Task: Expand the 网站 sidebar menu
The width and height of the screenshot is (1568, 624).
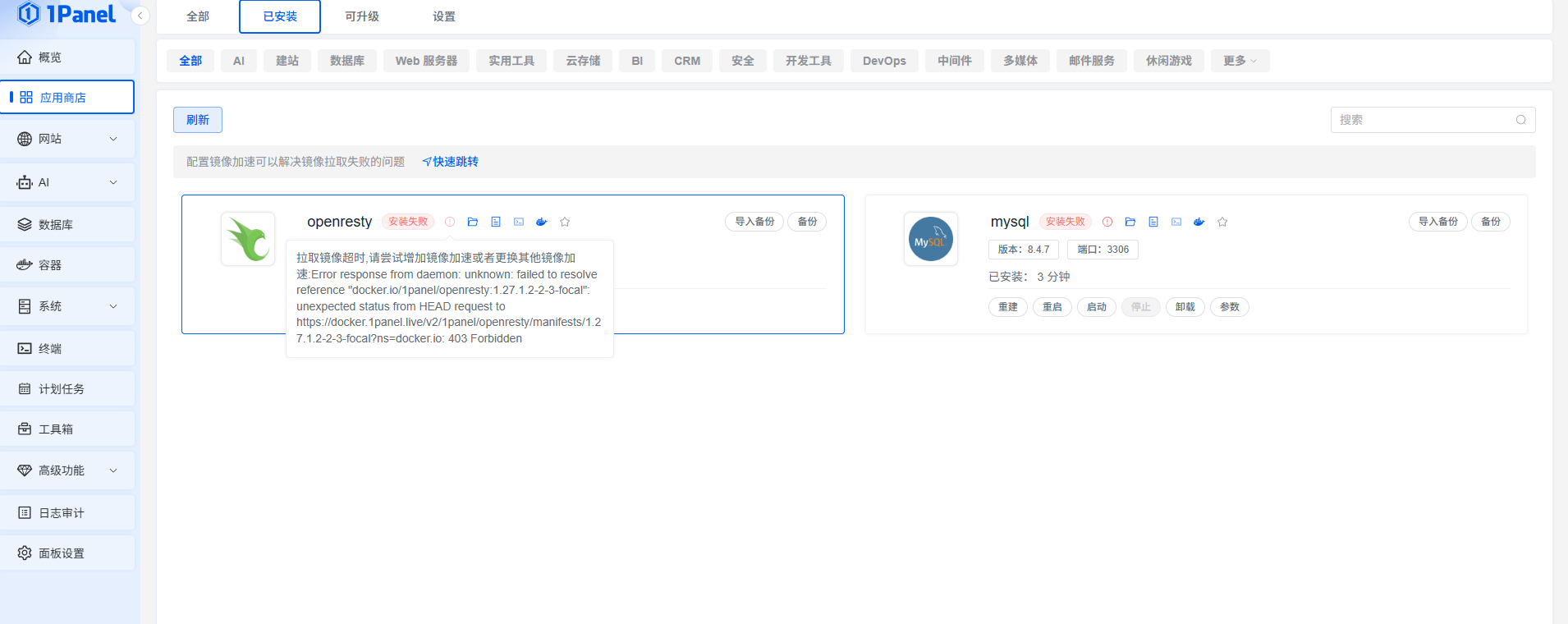Action: point(67,139)
